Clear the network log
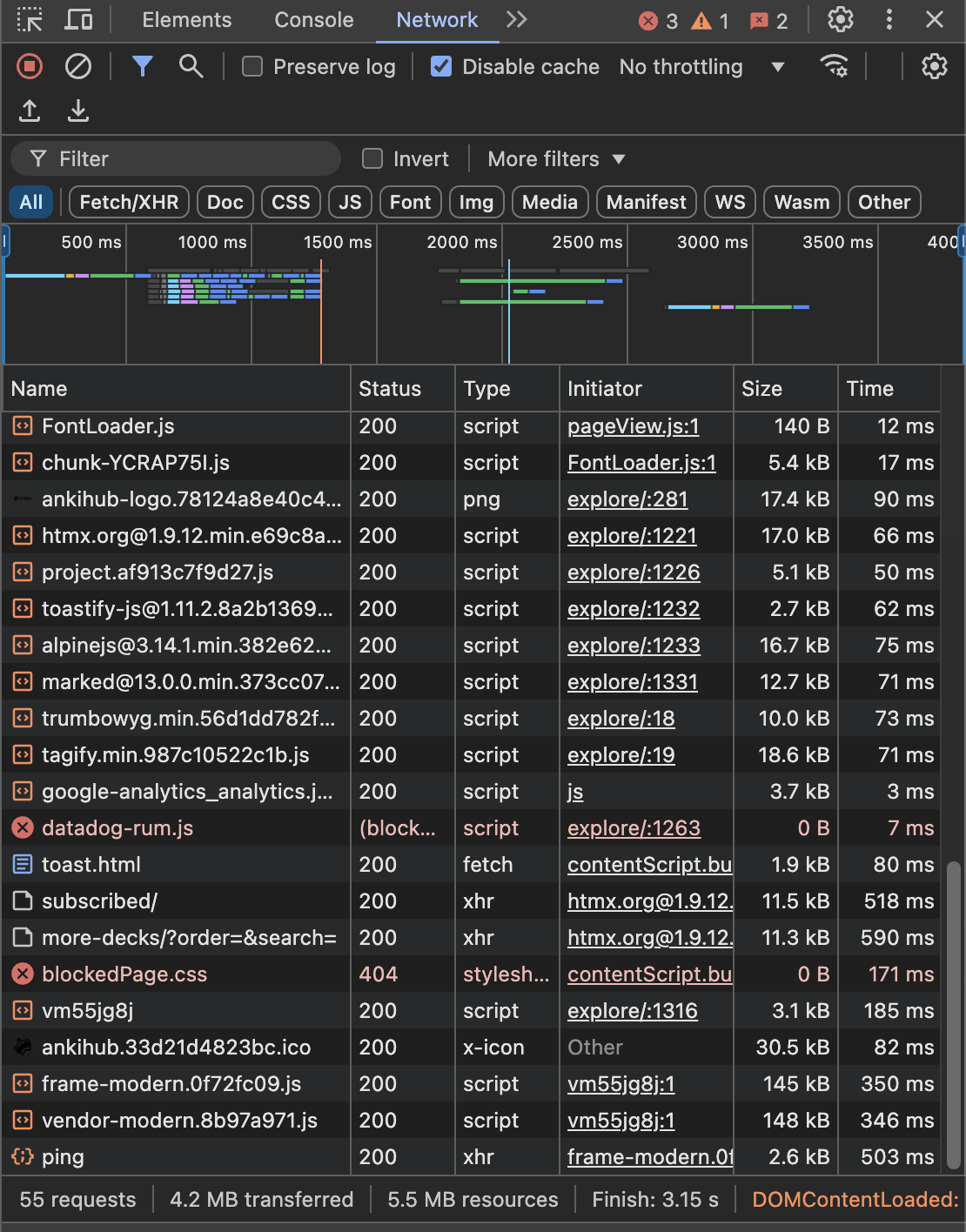966x1232 pixels. click(78, 66)
